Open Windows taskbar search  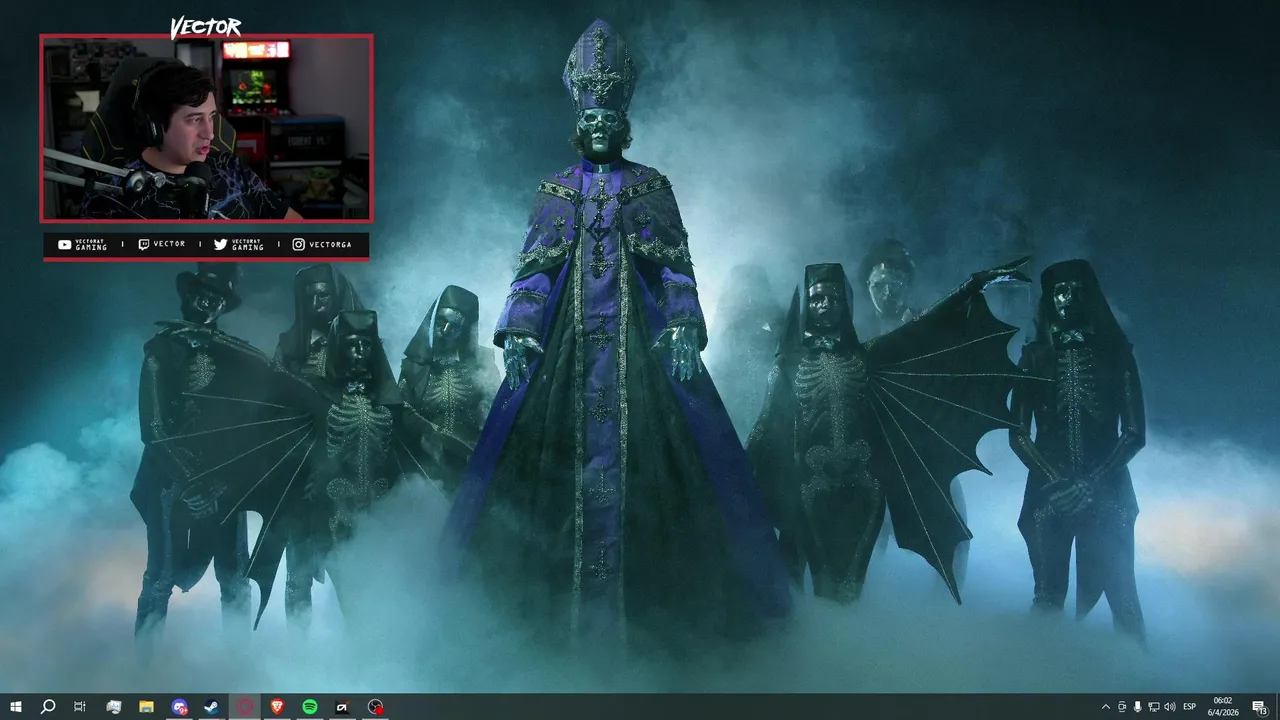click(47, 707)
